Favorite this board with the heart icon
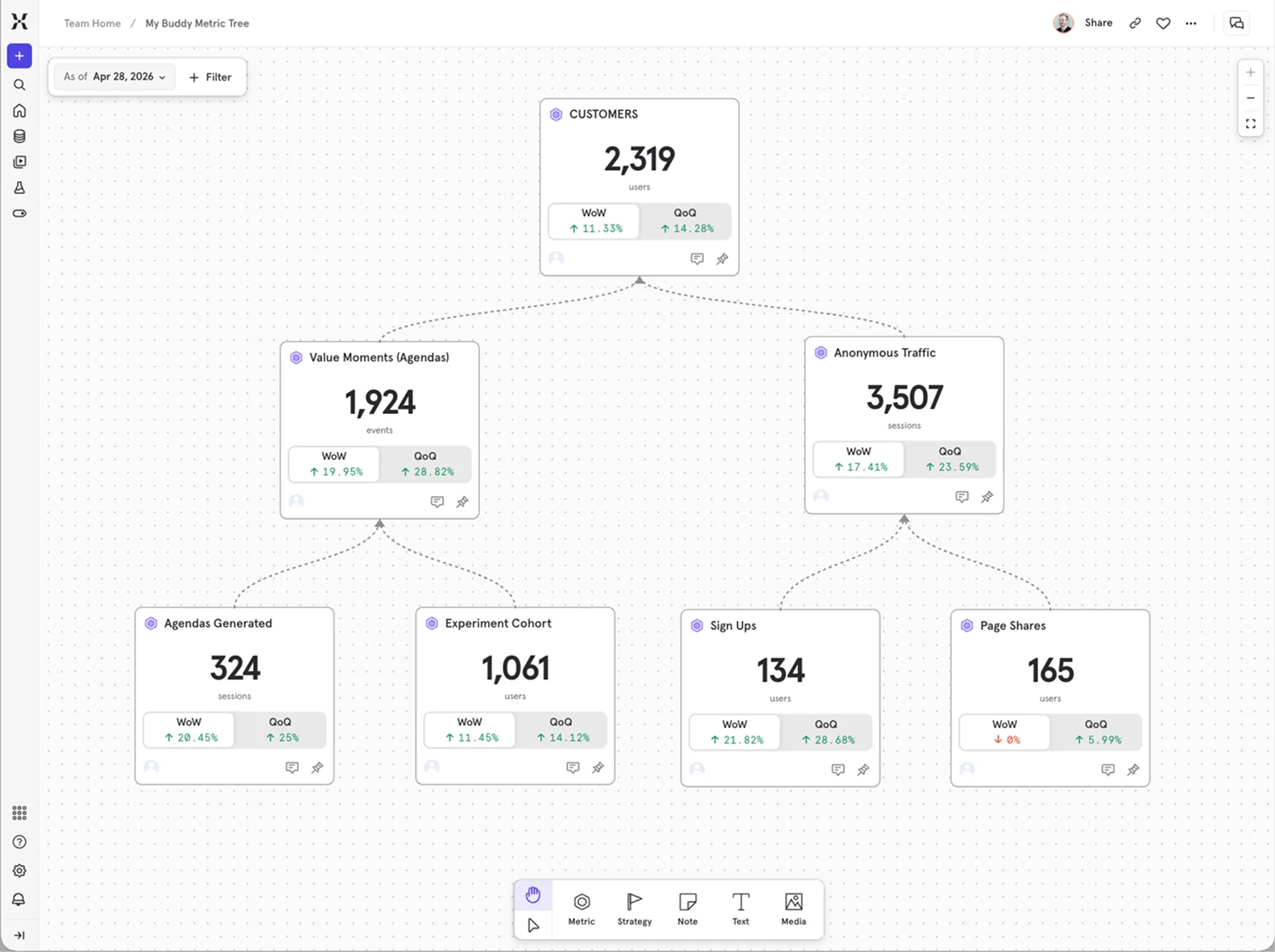Image resolution: width=1275 pixels, height=952 pixels. point(1163,23)
